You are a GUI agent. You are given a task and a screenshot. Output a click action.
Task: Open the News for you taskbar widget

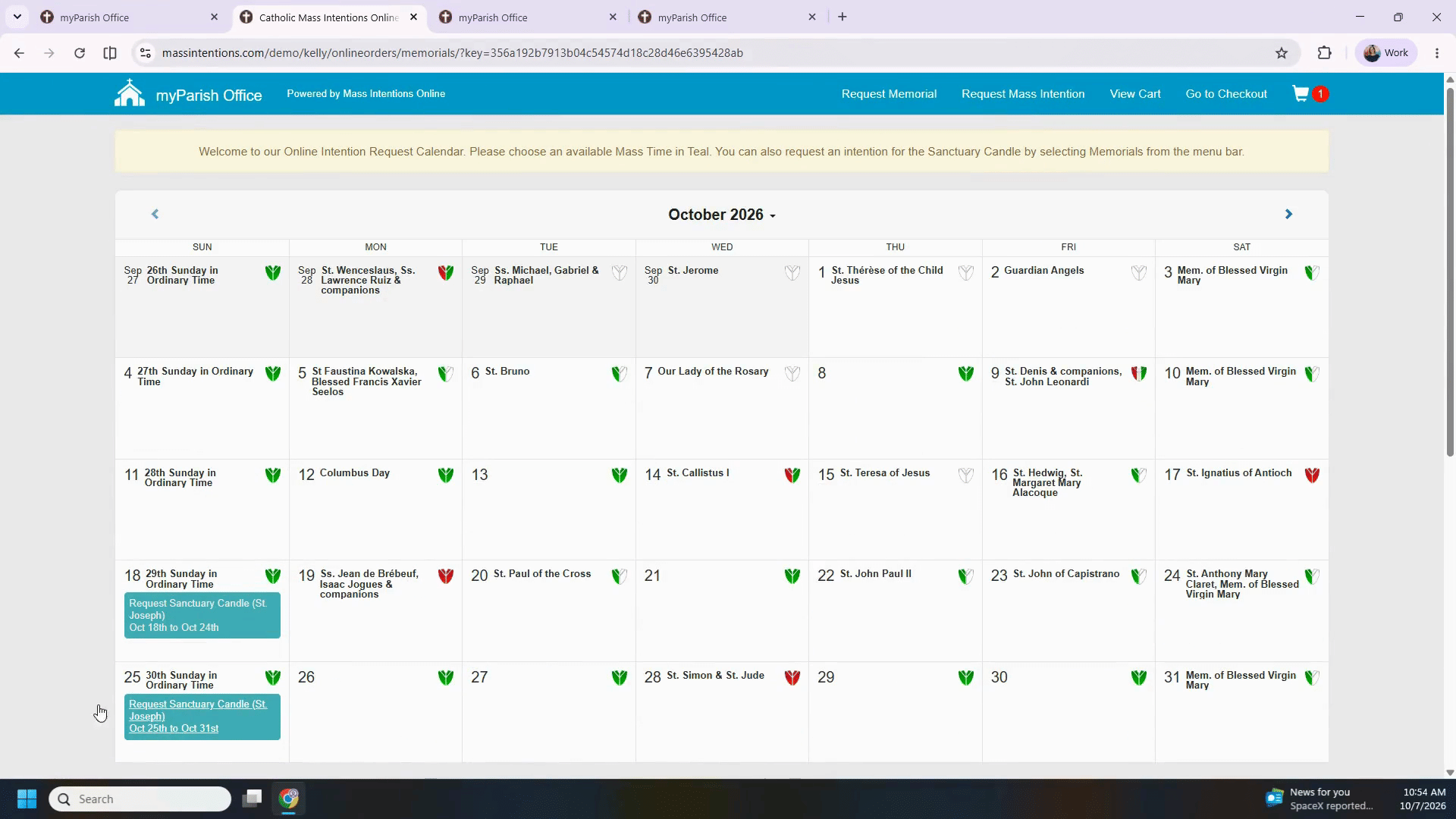[1319, 799]
